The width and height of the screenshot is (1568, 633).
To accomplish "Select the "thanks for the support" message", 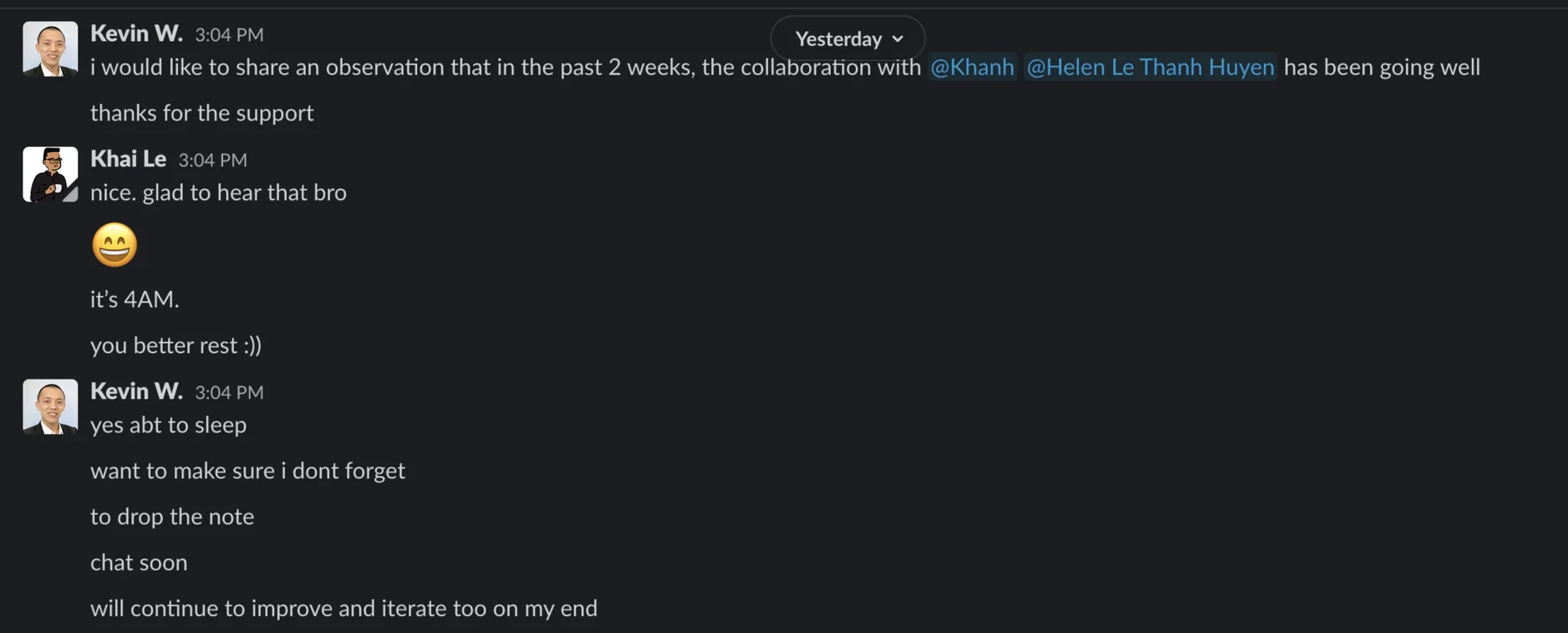I will (202, 113).
